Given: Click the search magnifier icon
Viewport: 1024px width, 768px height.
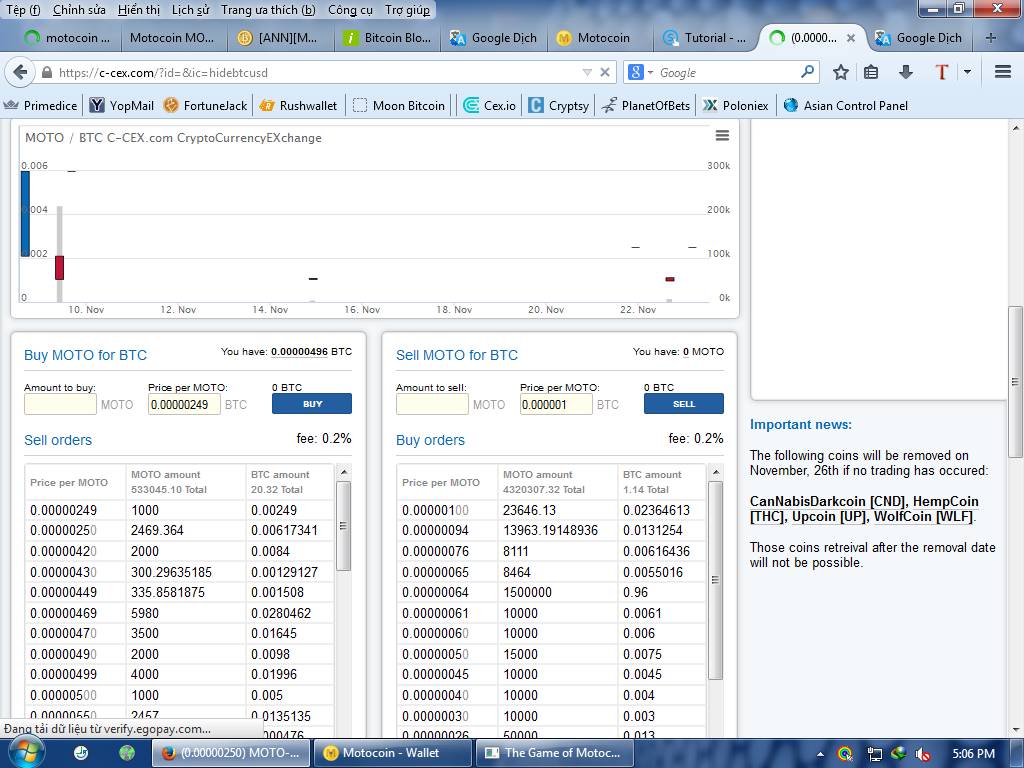Looking at the screenshot, I should coord(808,72).
